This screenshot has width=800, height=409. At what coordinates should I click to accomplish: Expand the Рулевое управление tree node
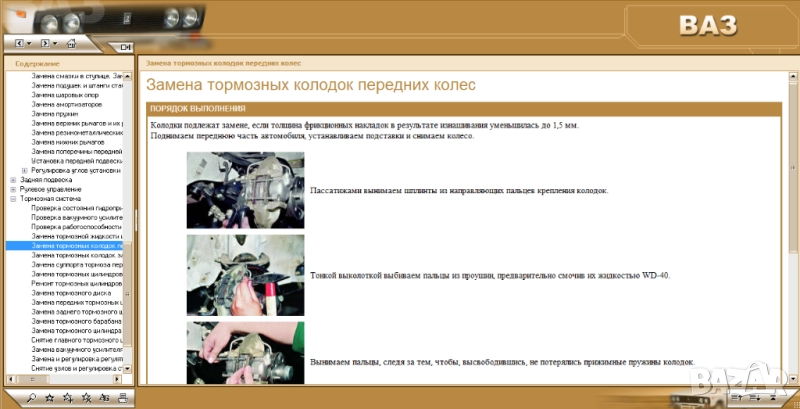(12, 189)
